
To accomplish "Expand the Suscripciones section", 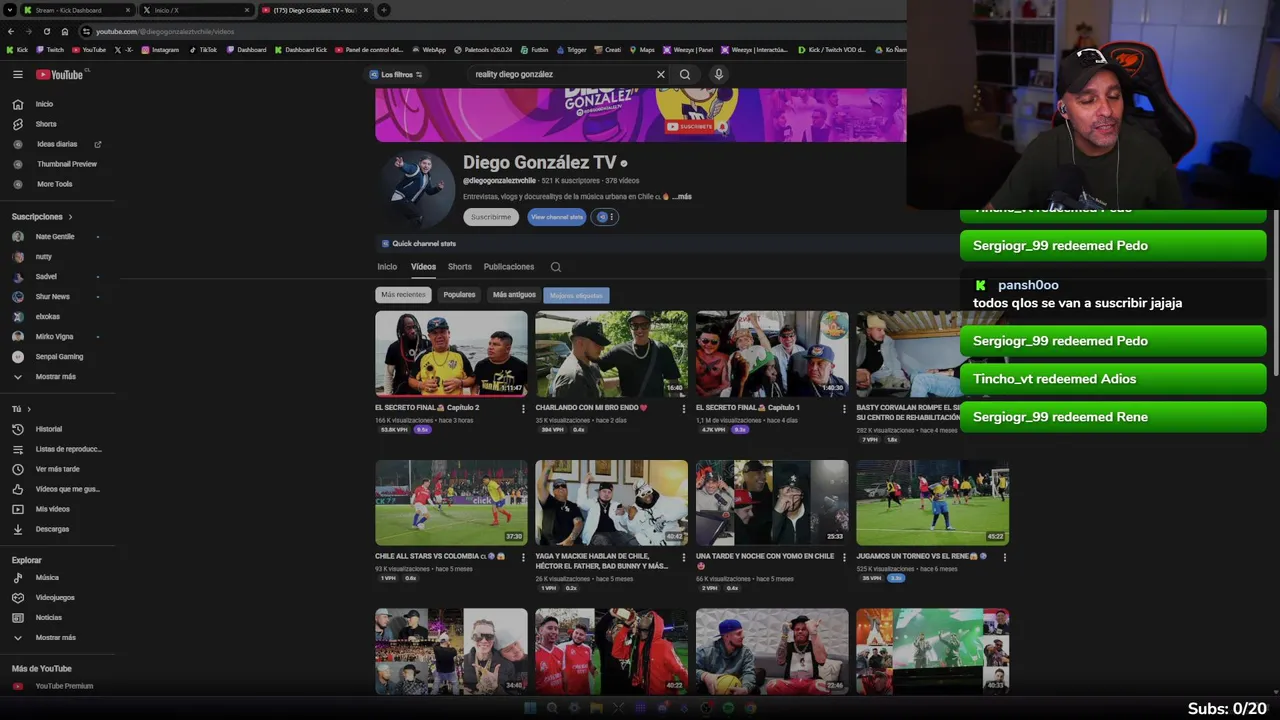I will [42, 216].
